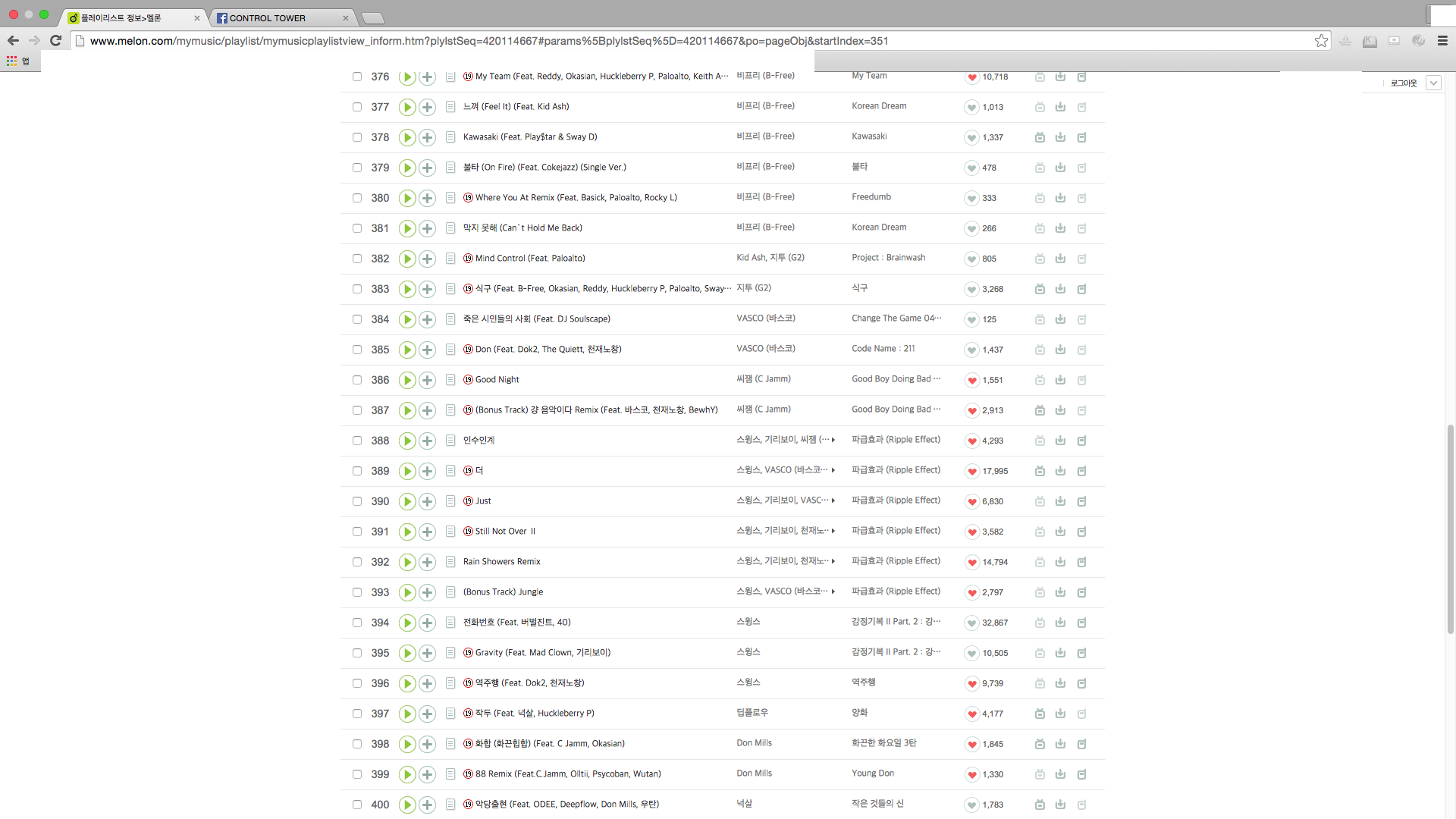1456x819 pixels.
Task: Expand artist list for song 390 Just
Action: point(833,500)
